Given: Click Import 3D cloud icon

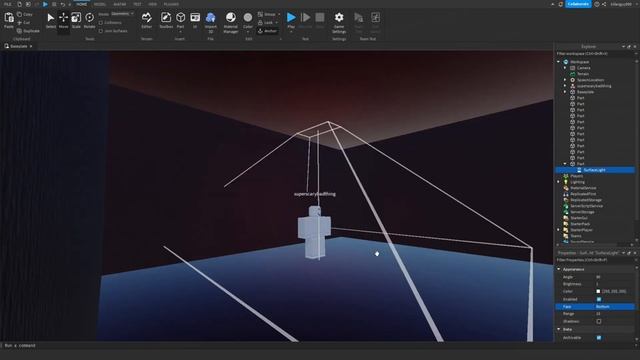Looking at the screenshot, I should click(x=211, y=17).
